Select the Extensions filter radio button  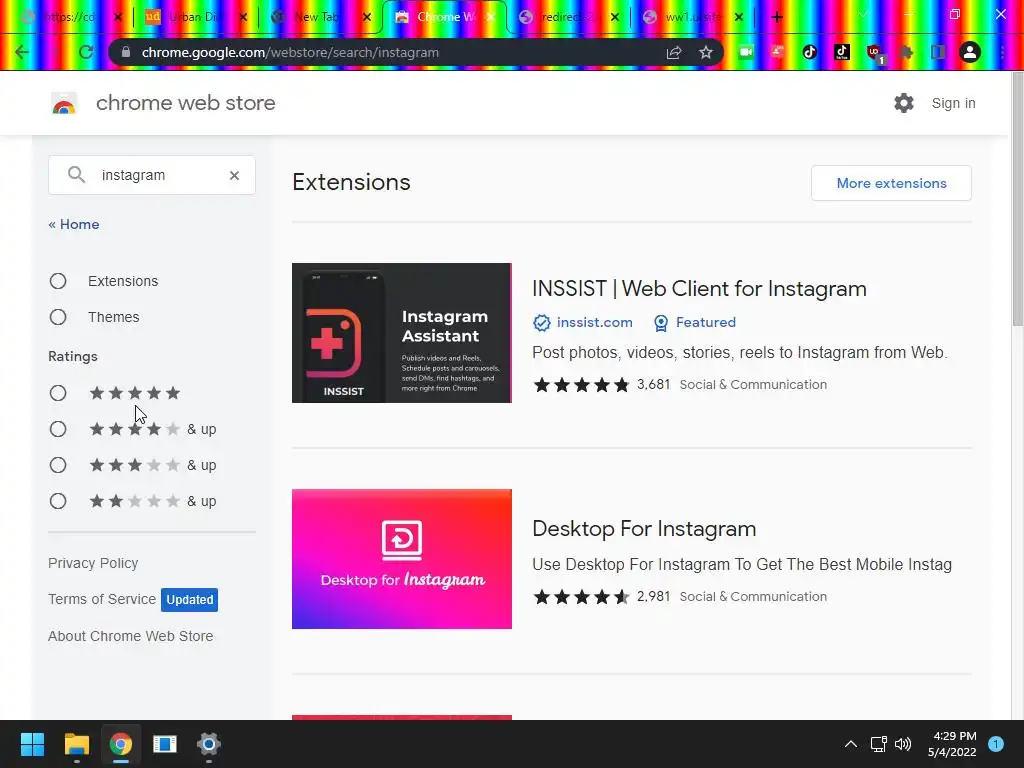pos(58,281)
